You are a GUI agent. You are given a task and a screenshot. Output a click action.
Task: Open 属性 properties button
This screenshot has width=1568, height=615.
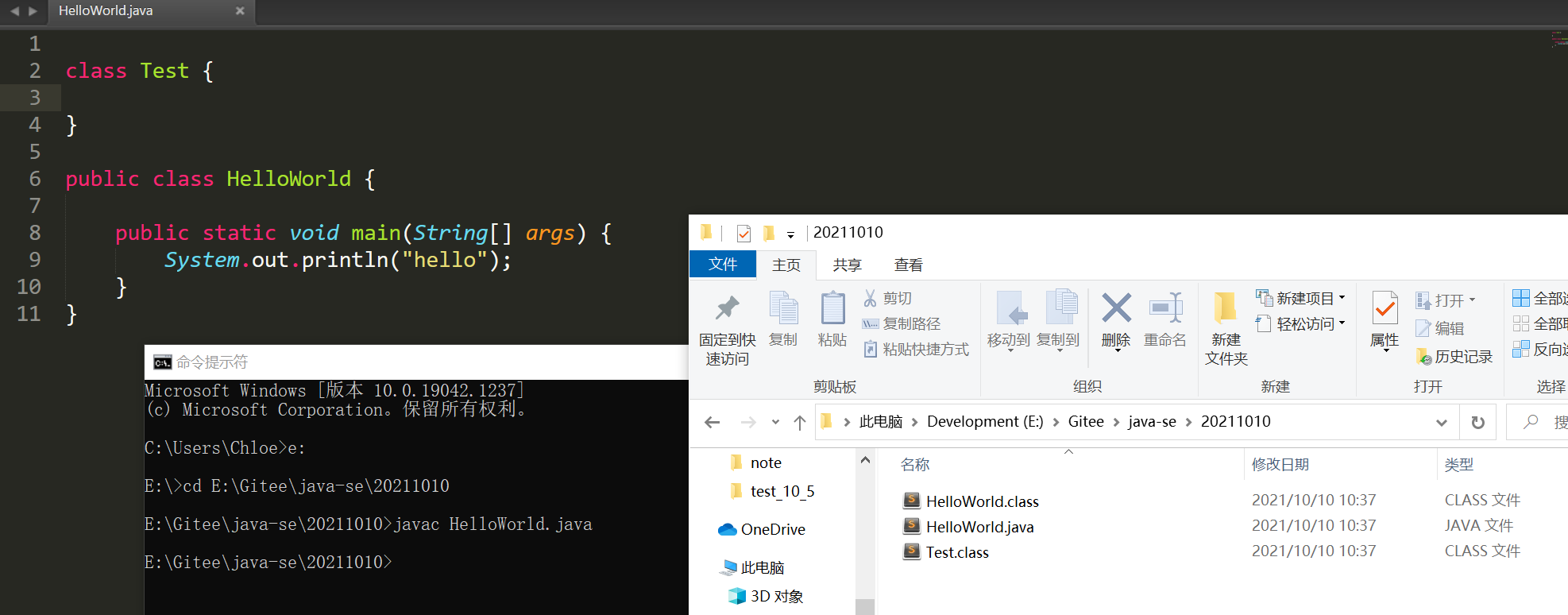1385,319
